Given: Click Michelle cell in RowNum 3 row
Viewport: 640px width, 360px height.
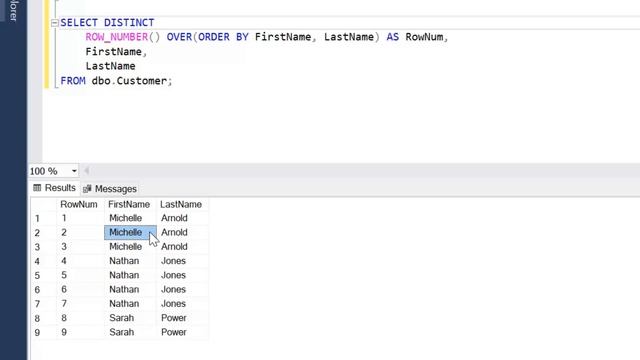Looking at the screenshot, I should [x=130, y=247].
